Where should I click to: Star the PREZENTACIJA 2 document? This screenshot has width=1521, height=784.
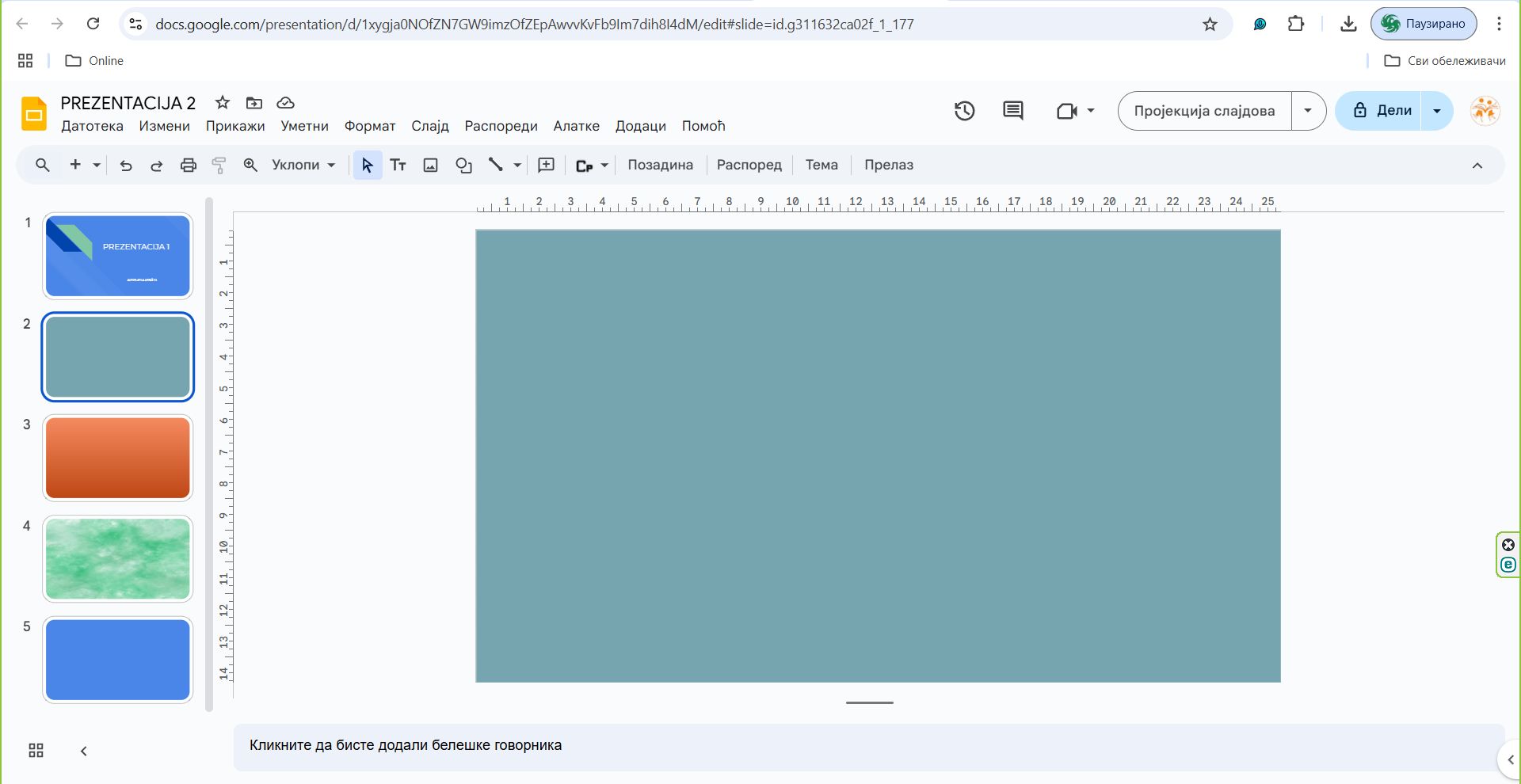223,103
